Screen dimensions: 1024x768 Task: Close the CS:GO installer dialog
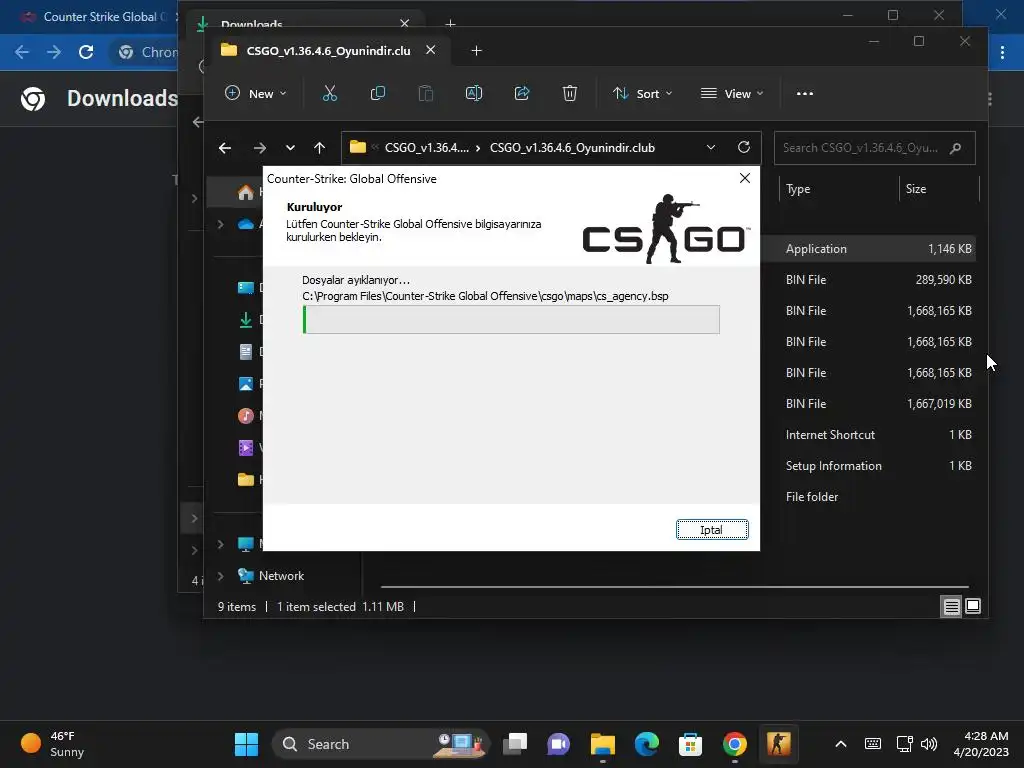(x=744, y=178)
